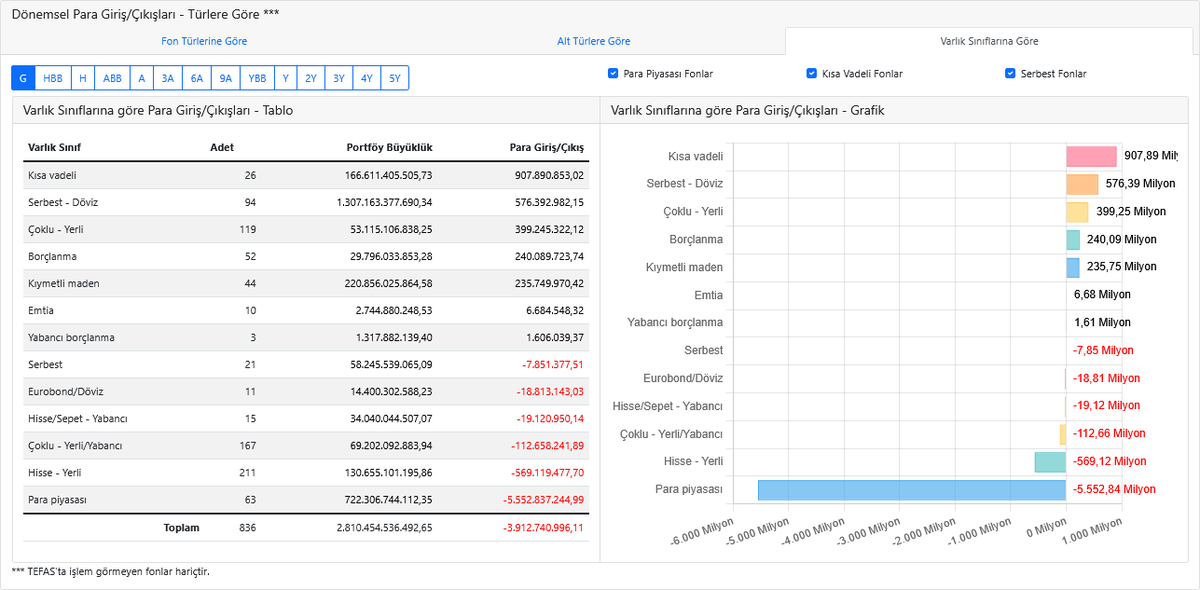Click the Eurobond/Döviz chart axis label

click(x=683, y=378)
